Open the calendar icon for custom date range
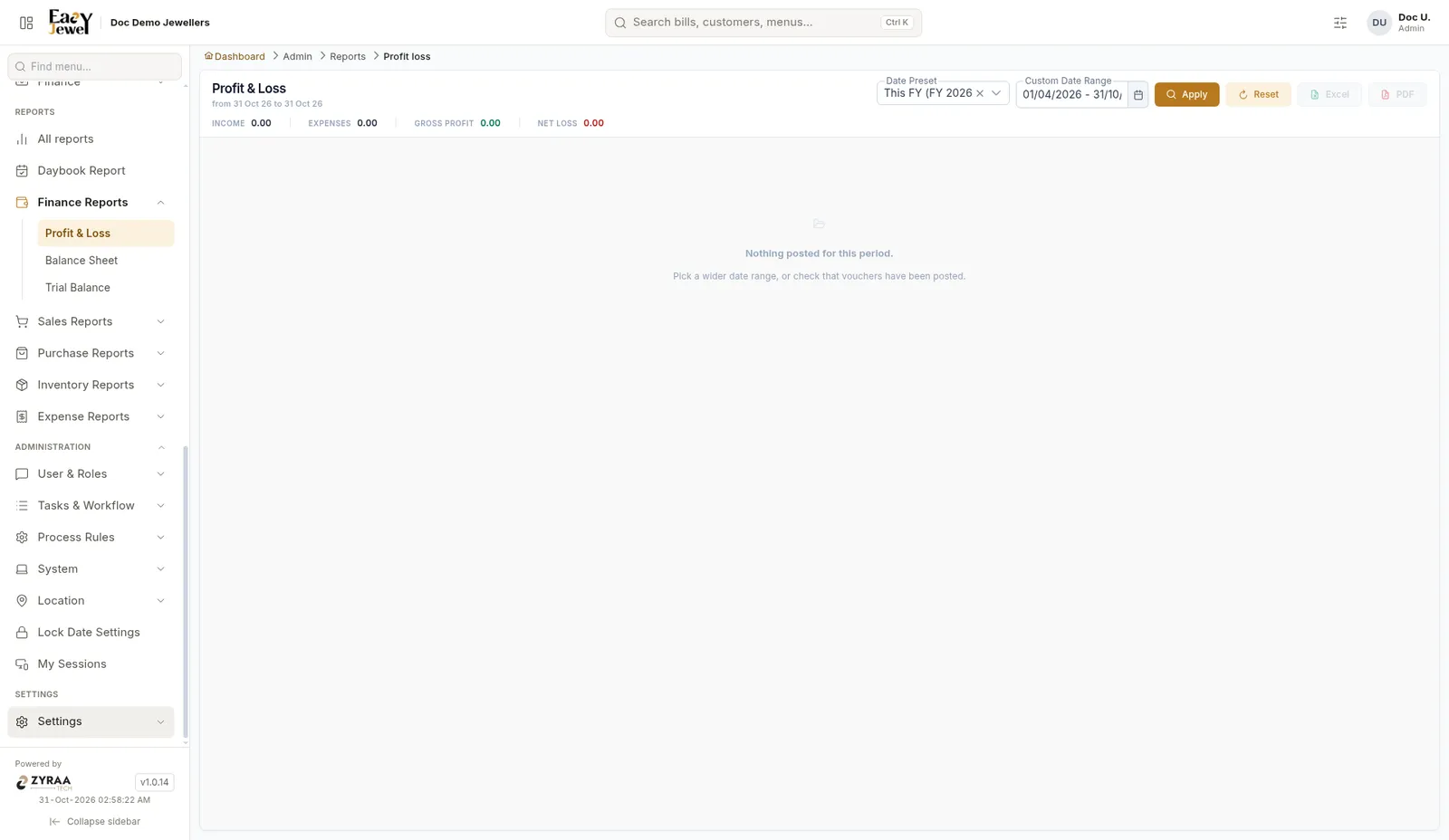Screen dimensions: 1449x840 (1138, 95)
